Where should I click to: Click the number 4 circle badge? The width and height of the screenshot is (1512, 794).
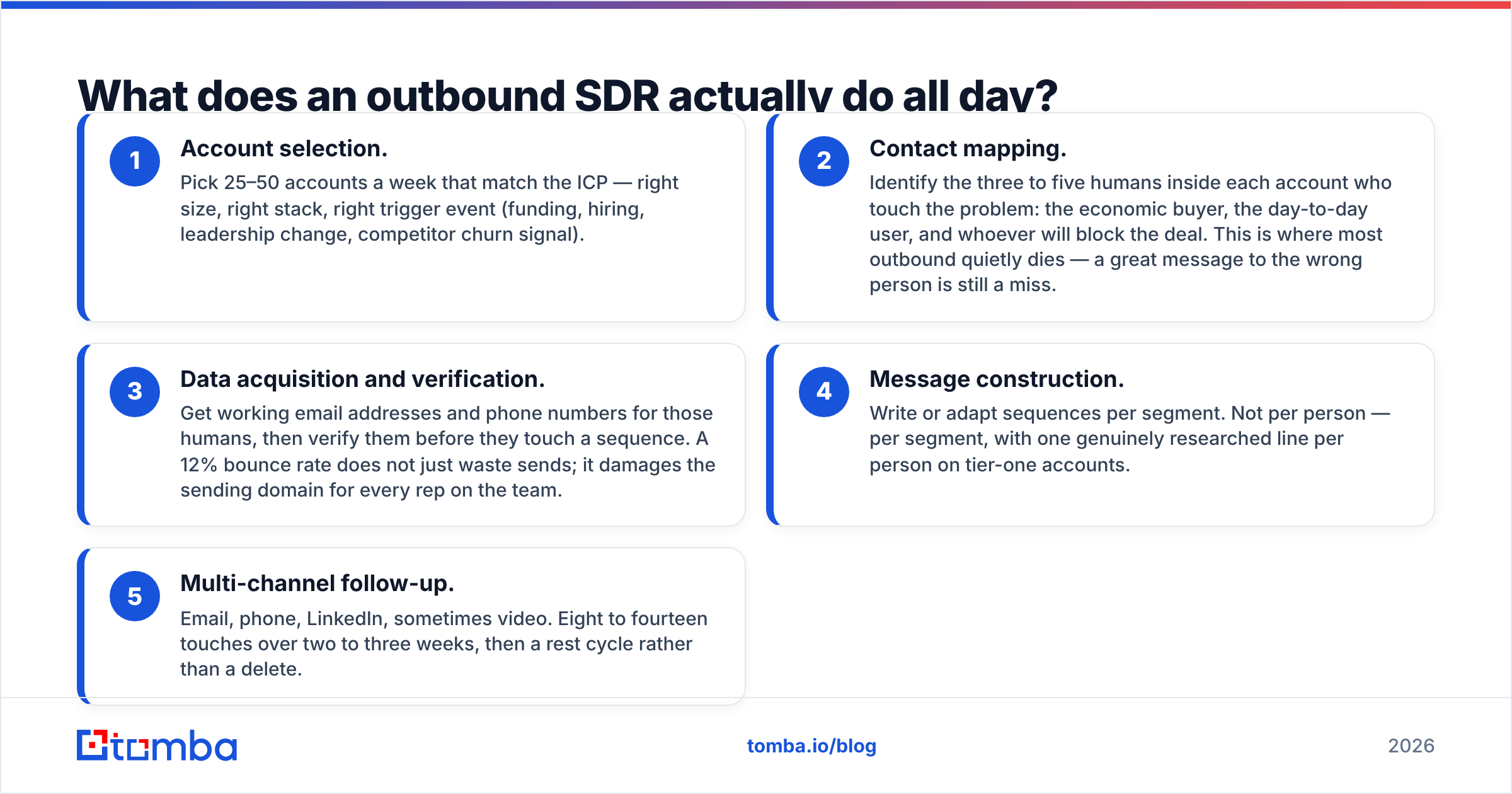(x=824, y=392)
